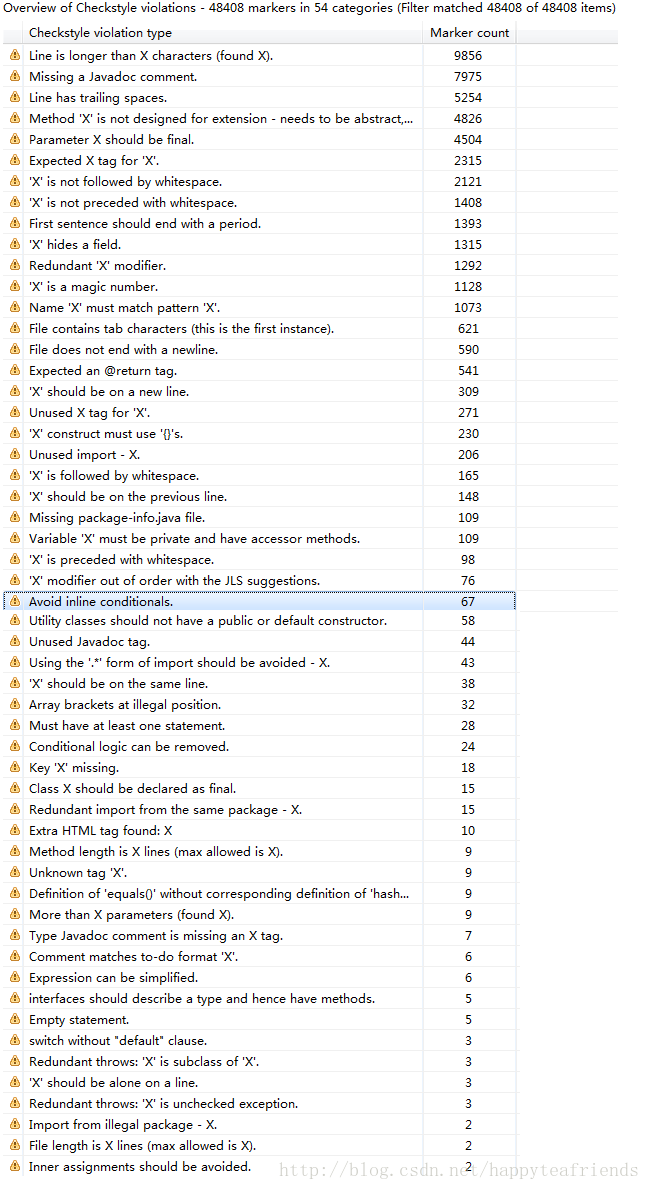
Task: Click warning icon beside 'Line has trailing spaces.'
Action: tap(15, 97)
